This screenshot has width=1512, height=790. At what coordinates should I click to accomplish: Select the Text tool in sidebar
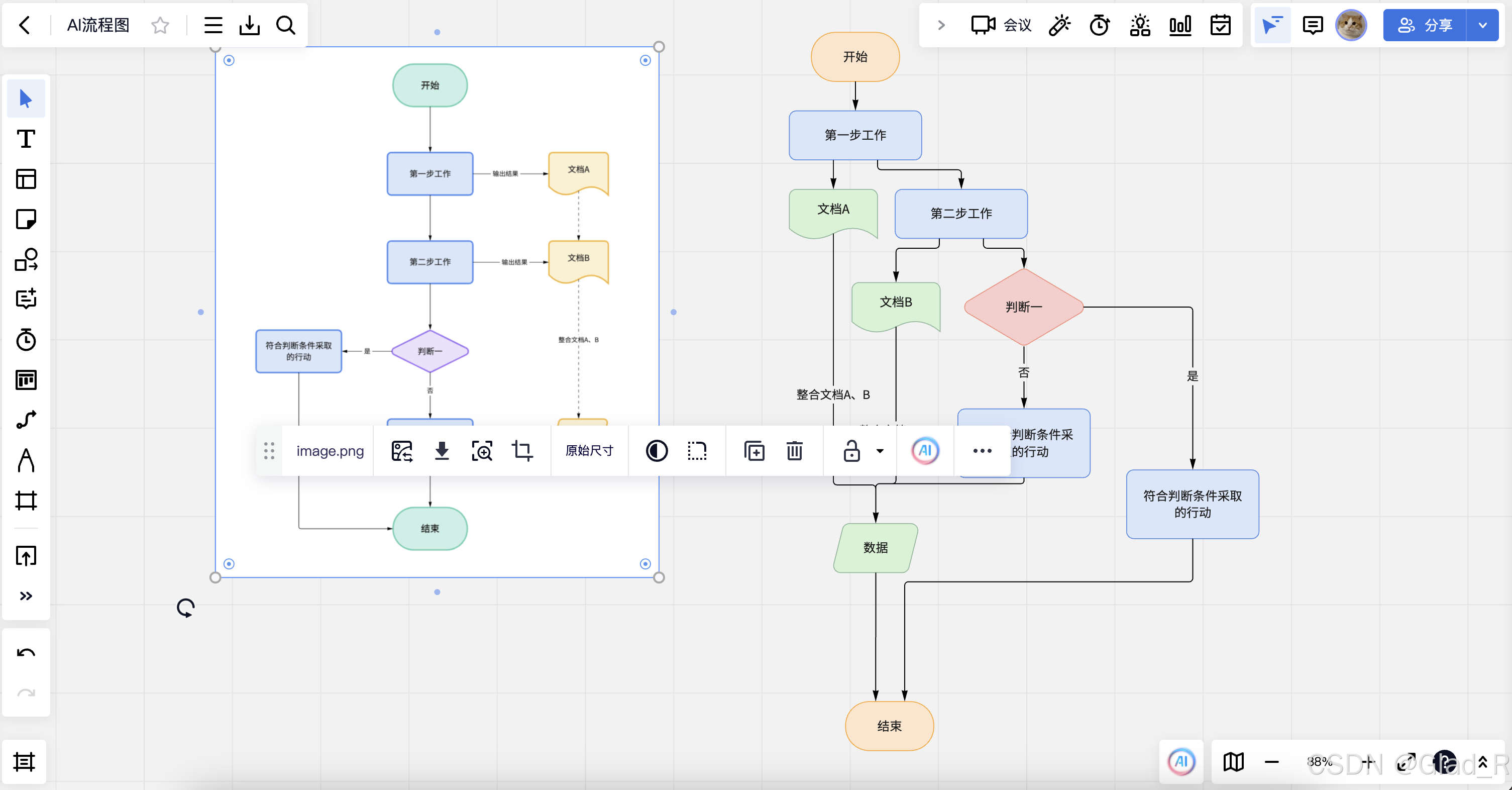point(26,139)
